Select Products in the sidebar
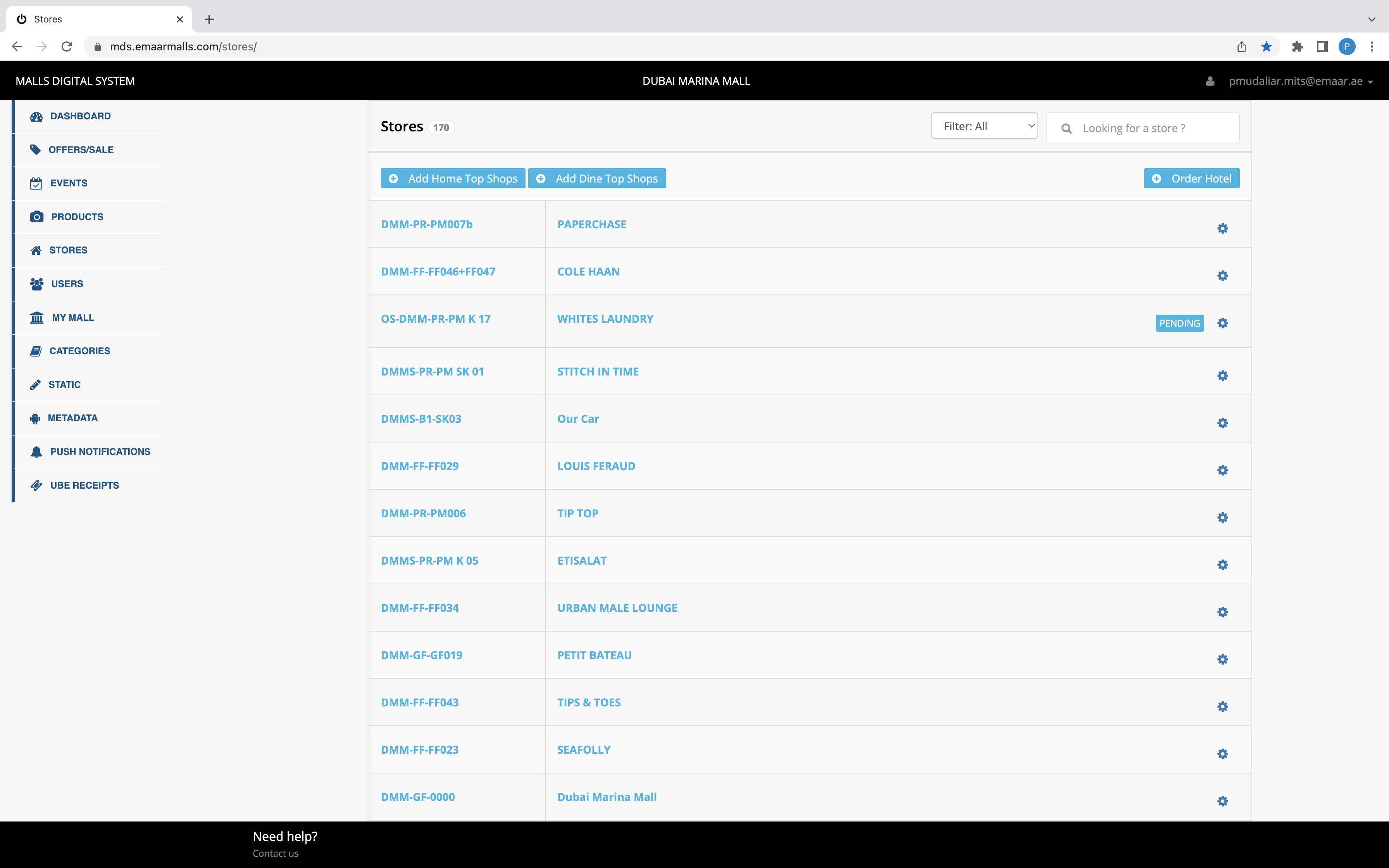 coord(77,217)
